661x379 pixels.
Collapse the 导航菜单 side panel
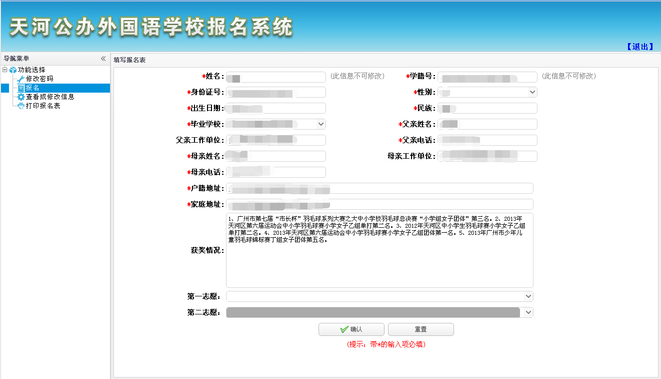coord(103,59)
